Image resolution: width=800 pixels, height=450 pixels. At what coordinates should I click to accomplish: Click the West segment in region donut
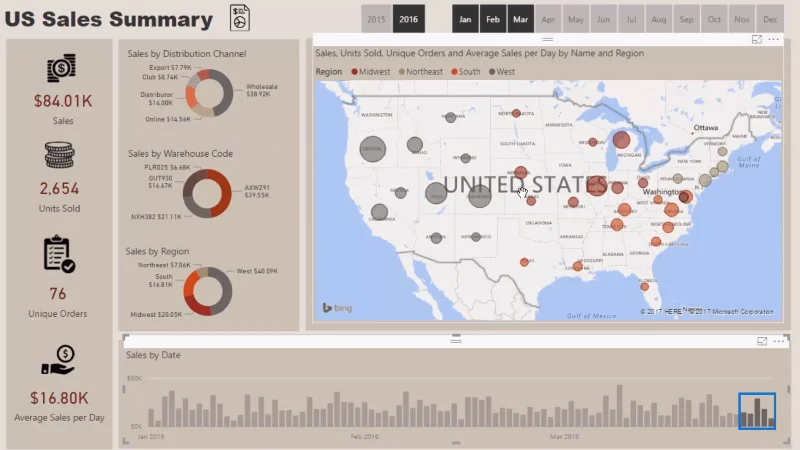224,290
